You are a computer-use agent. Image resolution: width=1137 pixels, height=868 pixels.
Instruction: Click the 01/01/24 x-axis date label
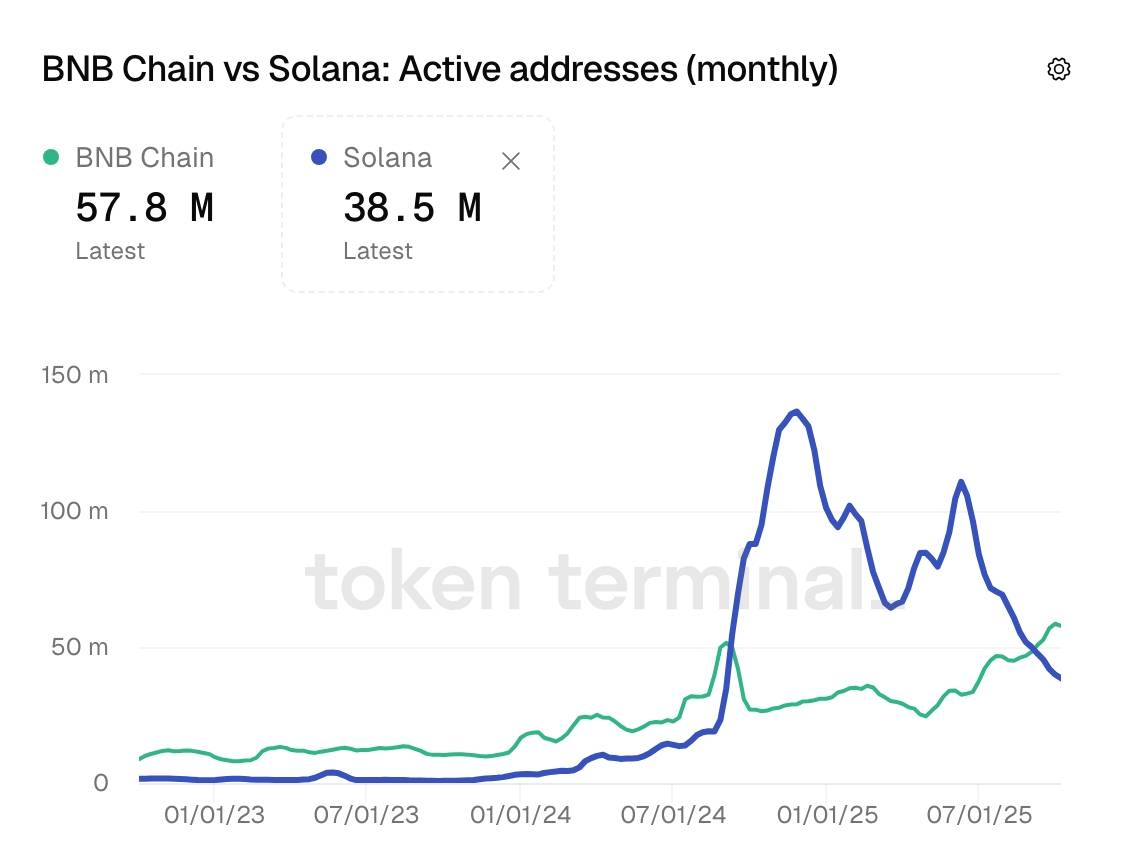click(x=519, y=815)
